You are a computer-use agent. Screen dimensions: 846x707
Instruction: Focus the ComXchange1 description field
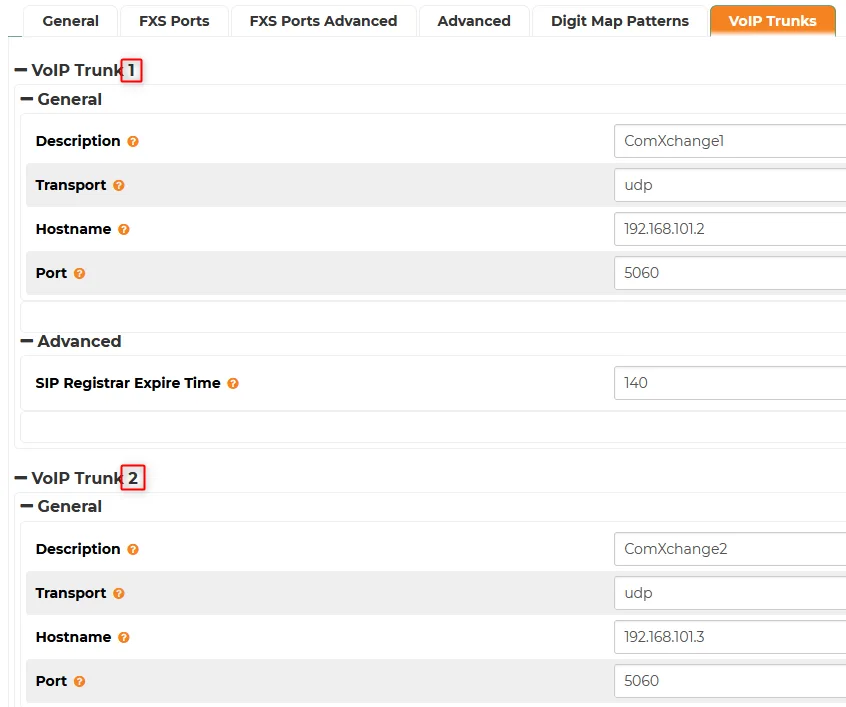pyautogui.click(x=730, y=141)
